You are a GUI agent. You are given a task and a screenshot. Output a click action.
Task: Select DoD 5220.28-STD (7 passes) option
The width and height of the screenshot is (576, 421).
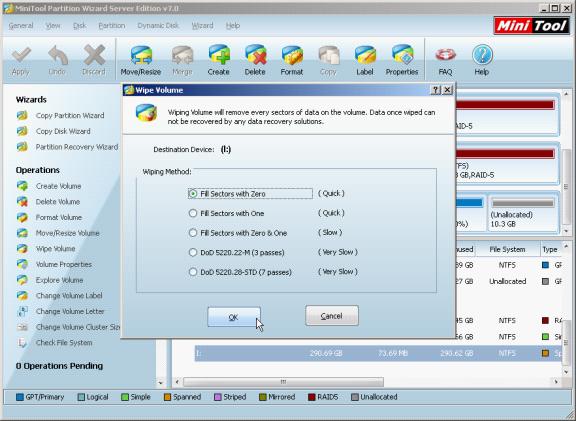(192, 272)
